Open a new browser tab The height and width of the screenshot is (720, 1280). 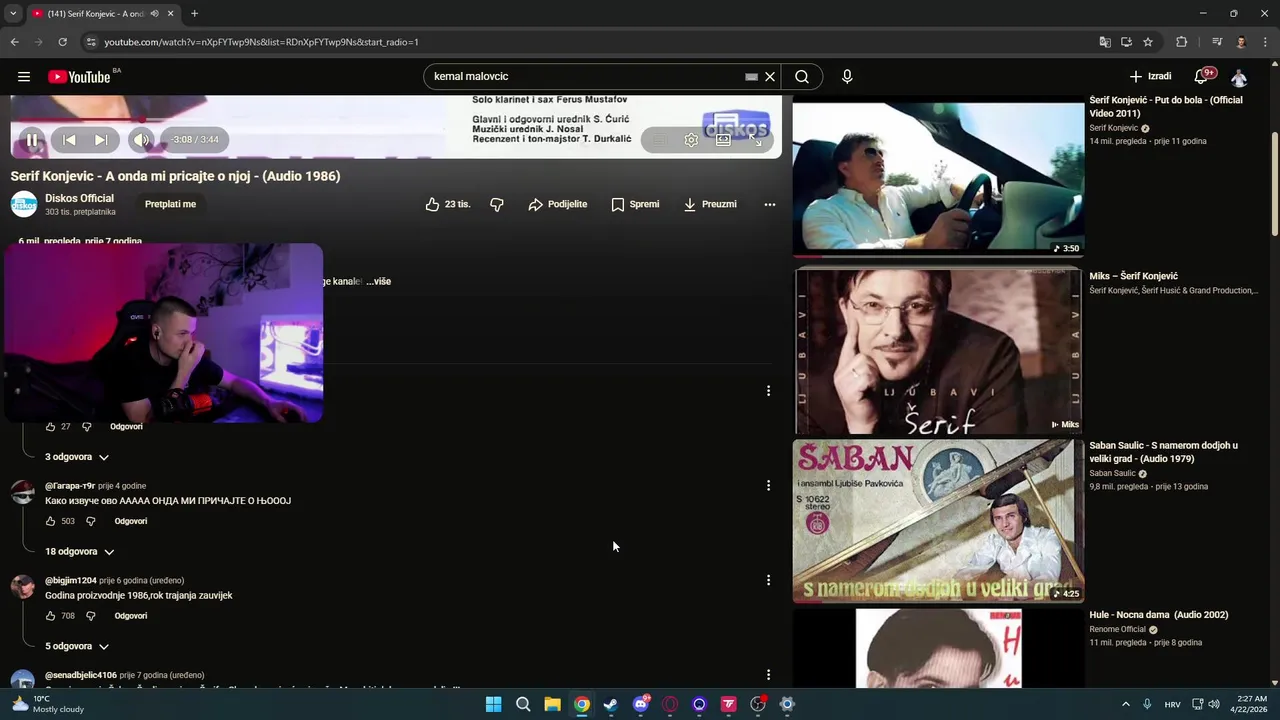click(x=194, y=14)
